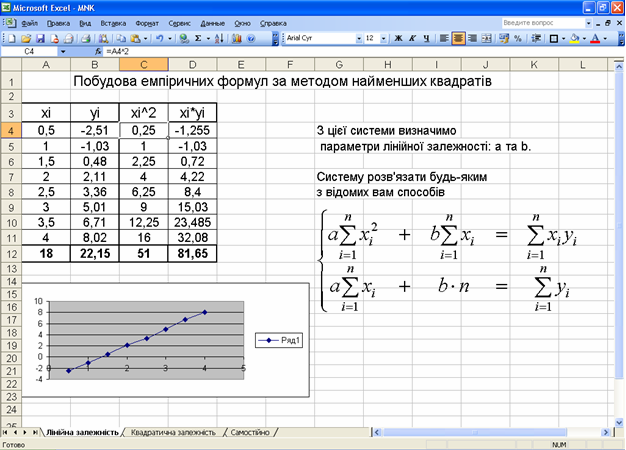Open a file with the folder icon

coord(26,38)
